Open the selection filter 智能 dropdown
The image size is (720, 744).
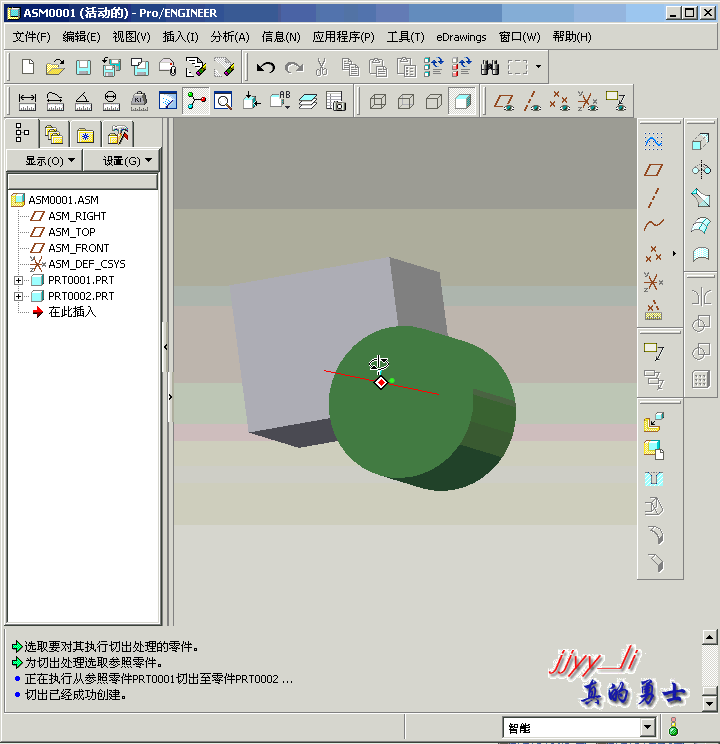[x=647, y=727]
